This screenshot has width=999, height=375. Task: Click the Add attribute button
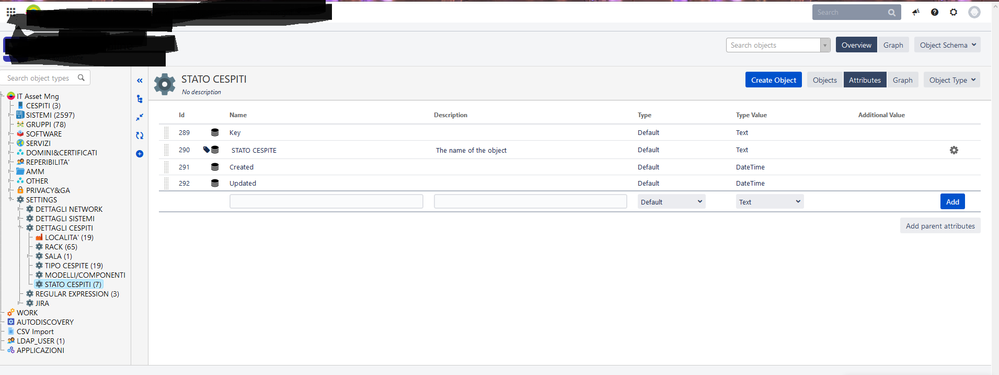point(952,201)
